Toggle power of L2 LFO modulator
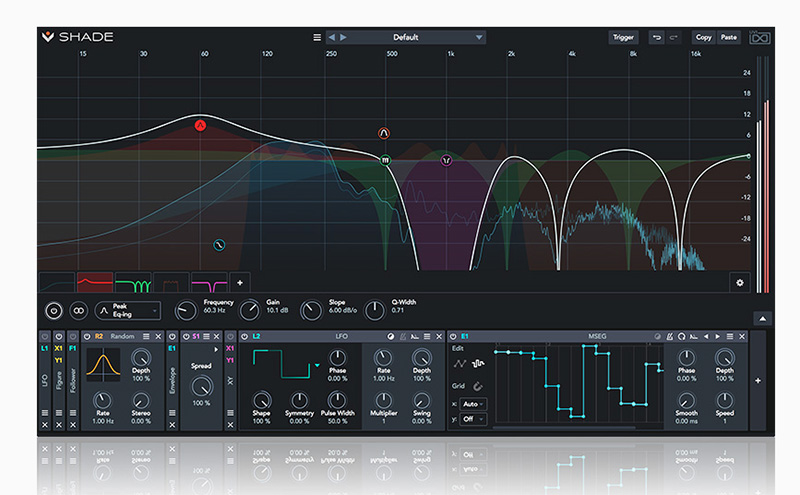Viewport: 800px width, 495px height. [x=244, y=337]
